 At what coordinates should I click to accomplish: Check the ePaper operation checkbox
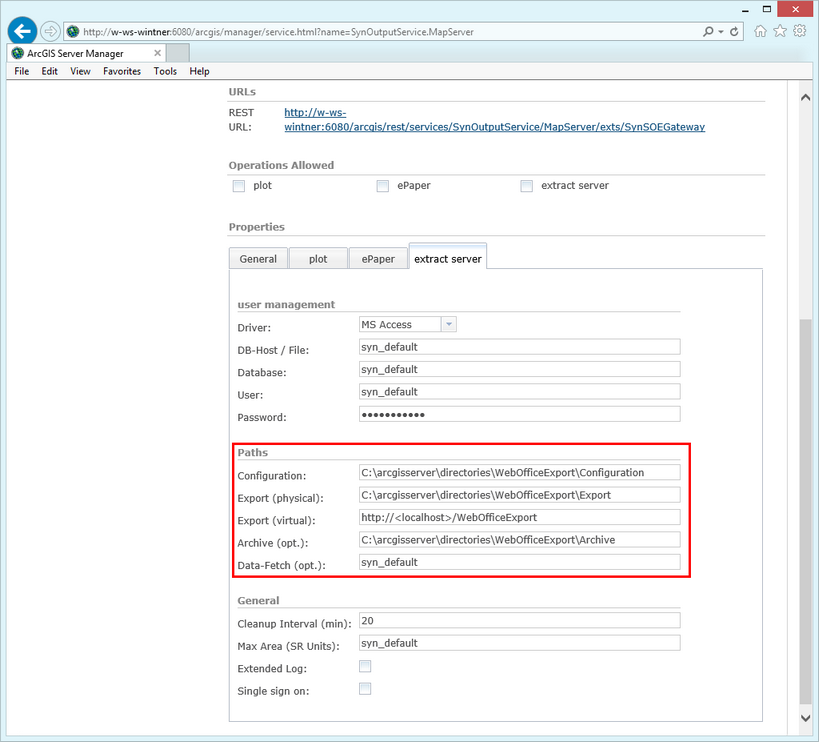click(x=382, y=186)
